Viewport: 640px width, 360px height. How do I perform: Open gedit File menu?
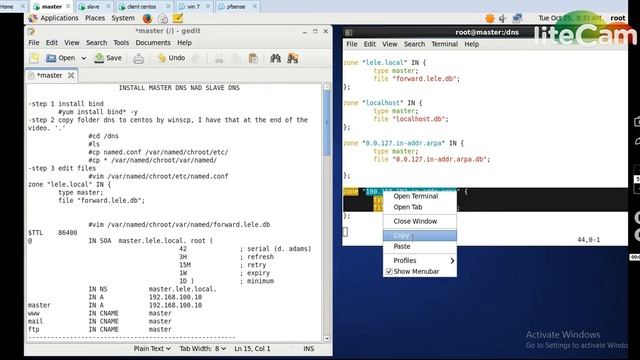coord(34,43)
